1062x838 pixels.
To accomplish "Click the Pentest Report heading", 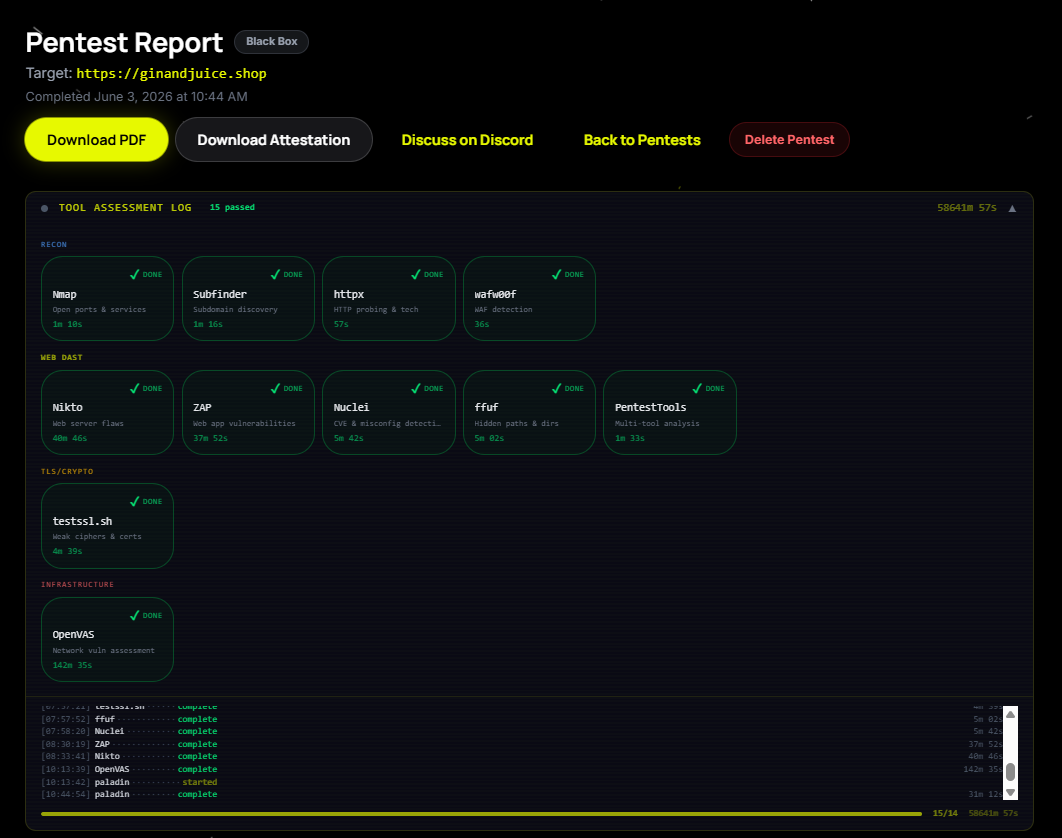I will [124, 43].
